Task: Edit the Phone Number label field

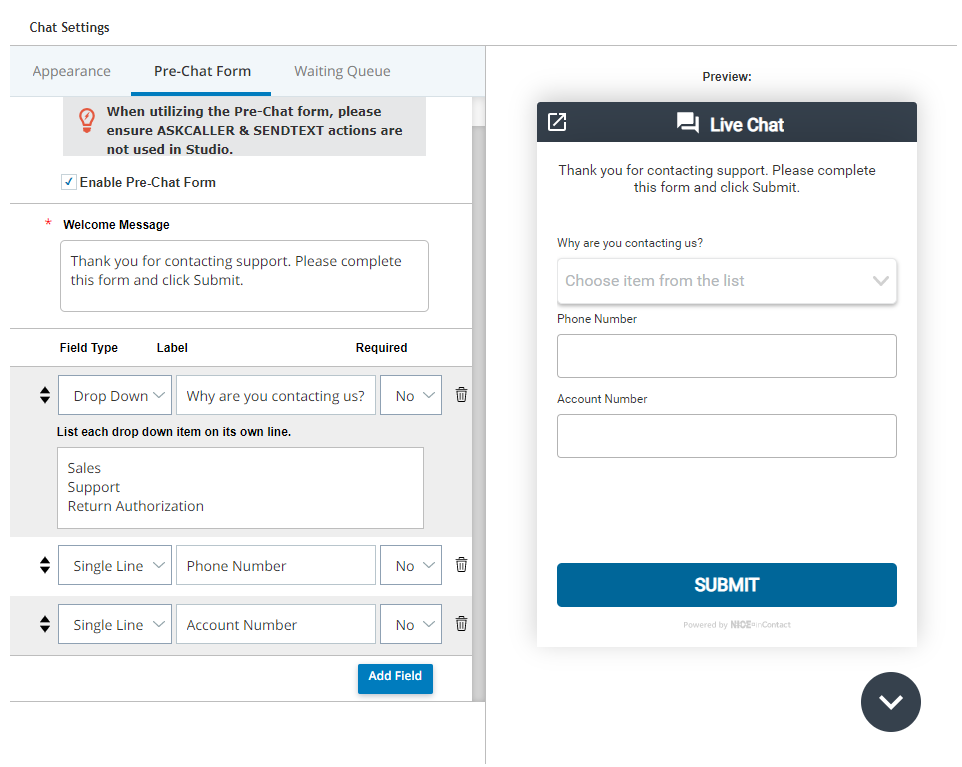Action: click(275, 565)
